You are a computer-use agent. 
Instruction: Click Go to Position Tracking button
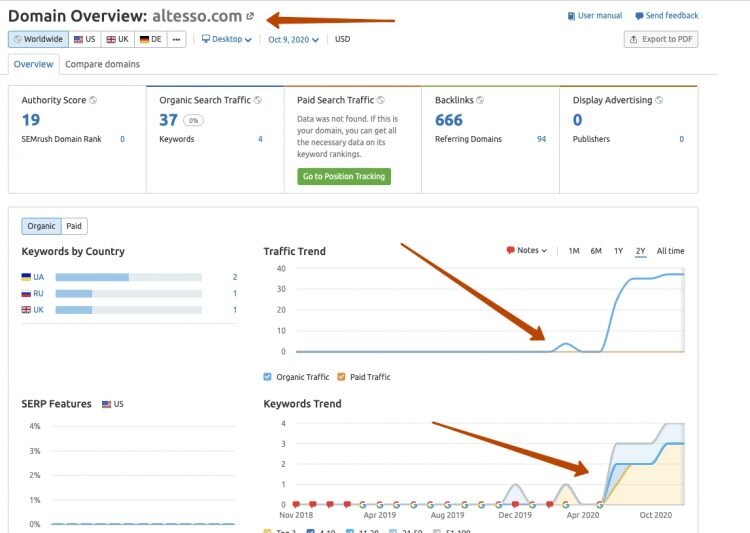tap(344, 176)
